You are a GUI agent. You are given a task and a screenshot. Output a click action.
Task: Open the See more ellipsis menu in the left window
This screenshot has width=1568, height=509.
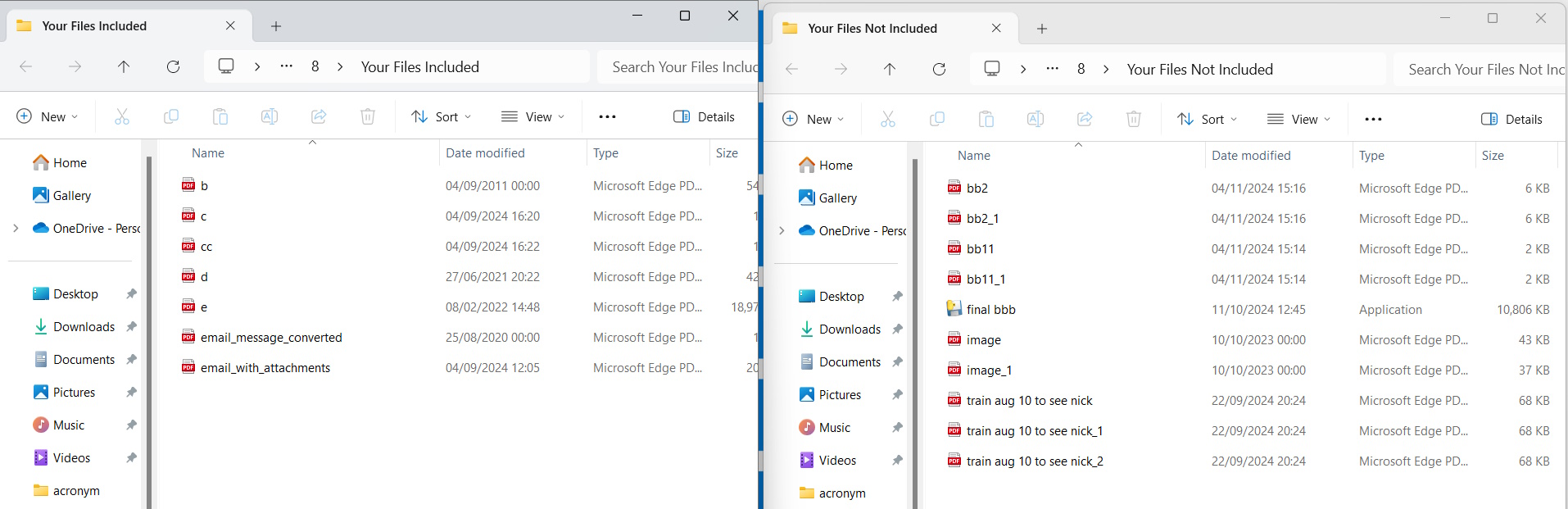tap(607, 117)
